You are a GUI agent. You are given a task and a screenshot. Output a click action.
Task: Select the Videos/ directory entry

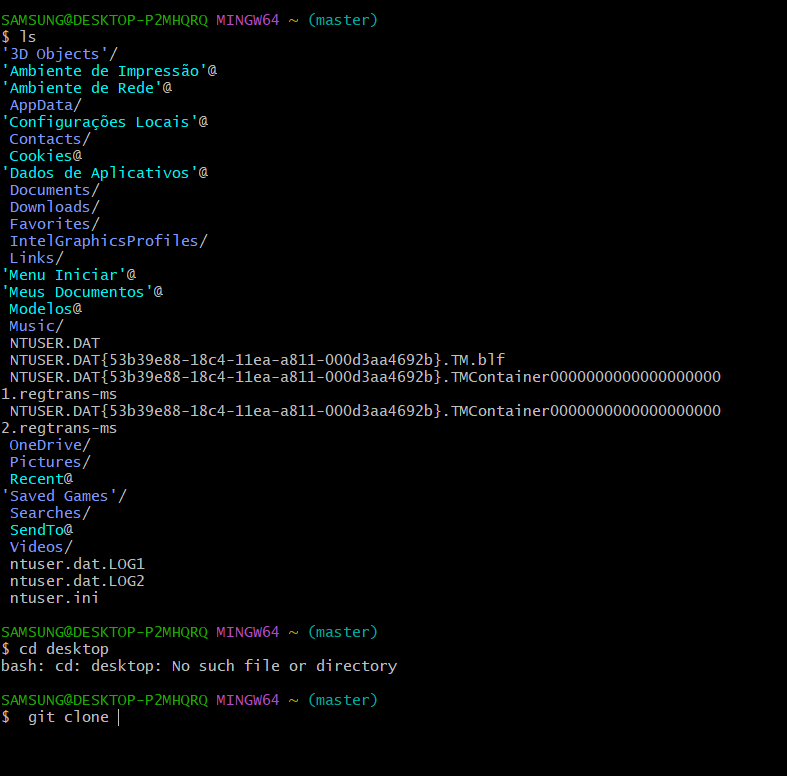(x=41, y=547)
